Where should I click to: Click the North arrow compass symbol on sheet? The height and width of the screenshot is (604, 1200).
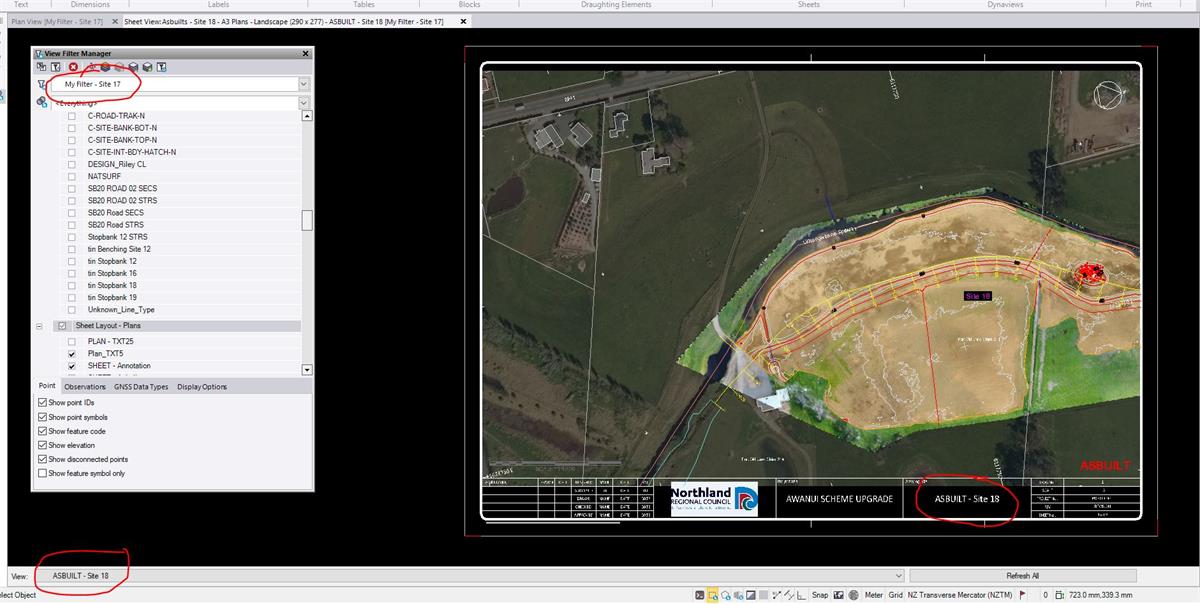pos(1110,95)
